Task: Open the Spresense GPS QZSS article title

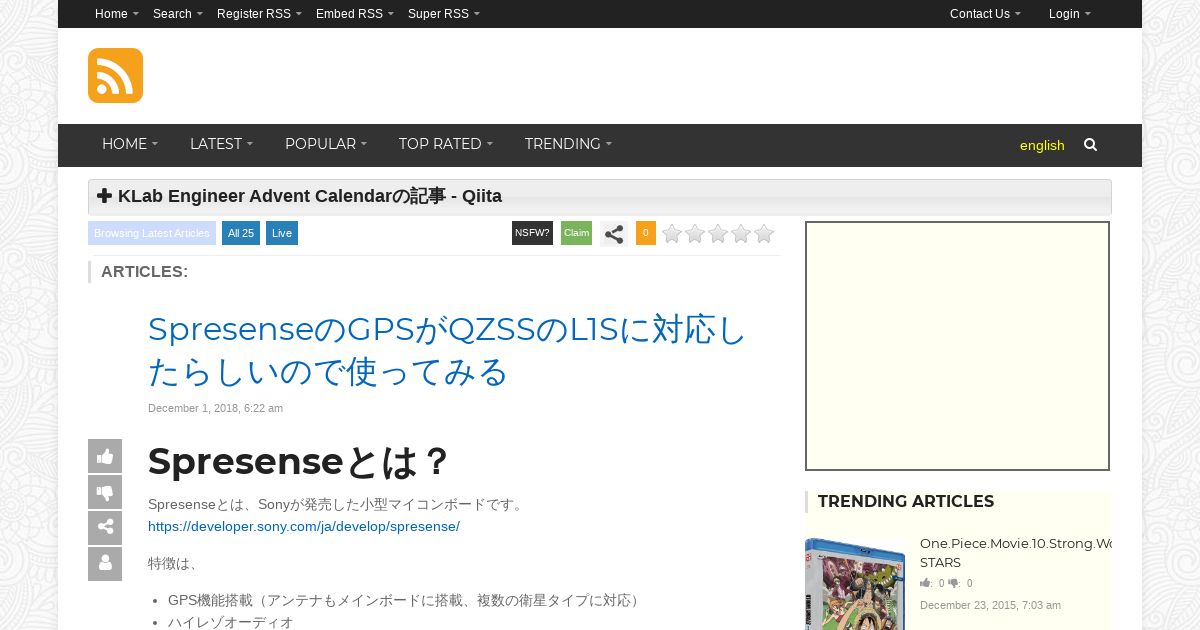Action: (447, 350)
